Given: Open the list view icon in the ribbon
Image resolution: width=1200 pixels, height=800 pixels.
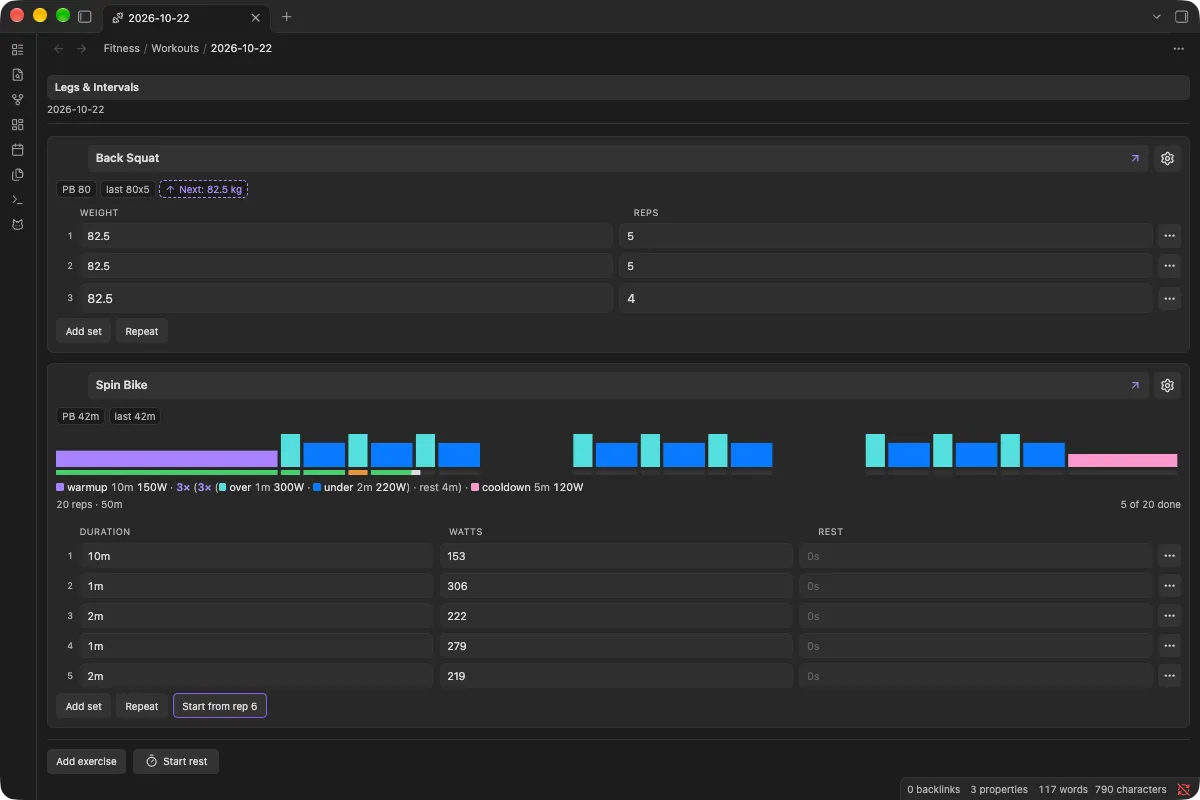Looking at the screenshot, I should (x=17, y=49).
